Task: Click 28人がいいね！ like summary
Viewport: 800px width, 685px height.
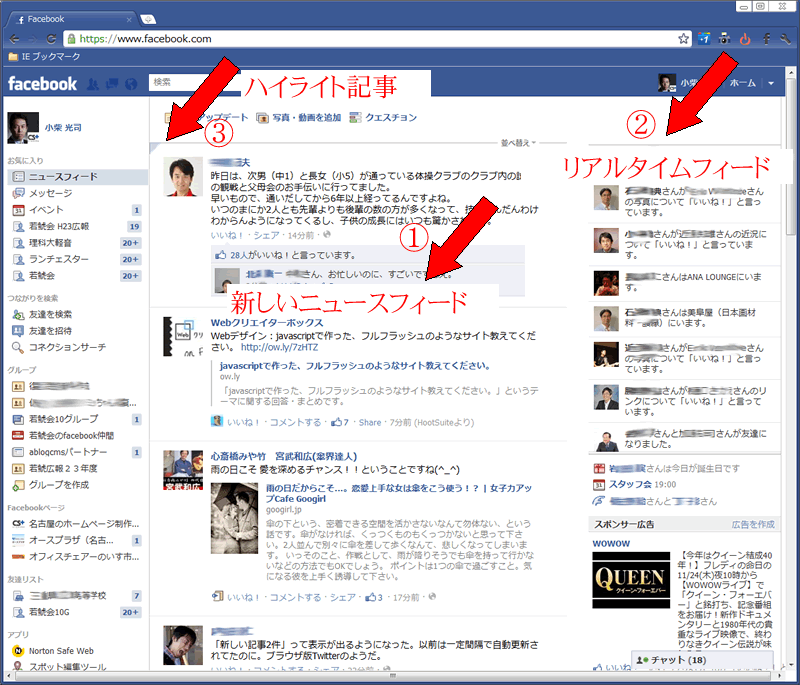Action: (293, 255)
